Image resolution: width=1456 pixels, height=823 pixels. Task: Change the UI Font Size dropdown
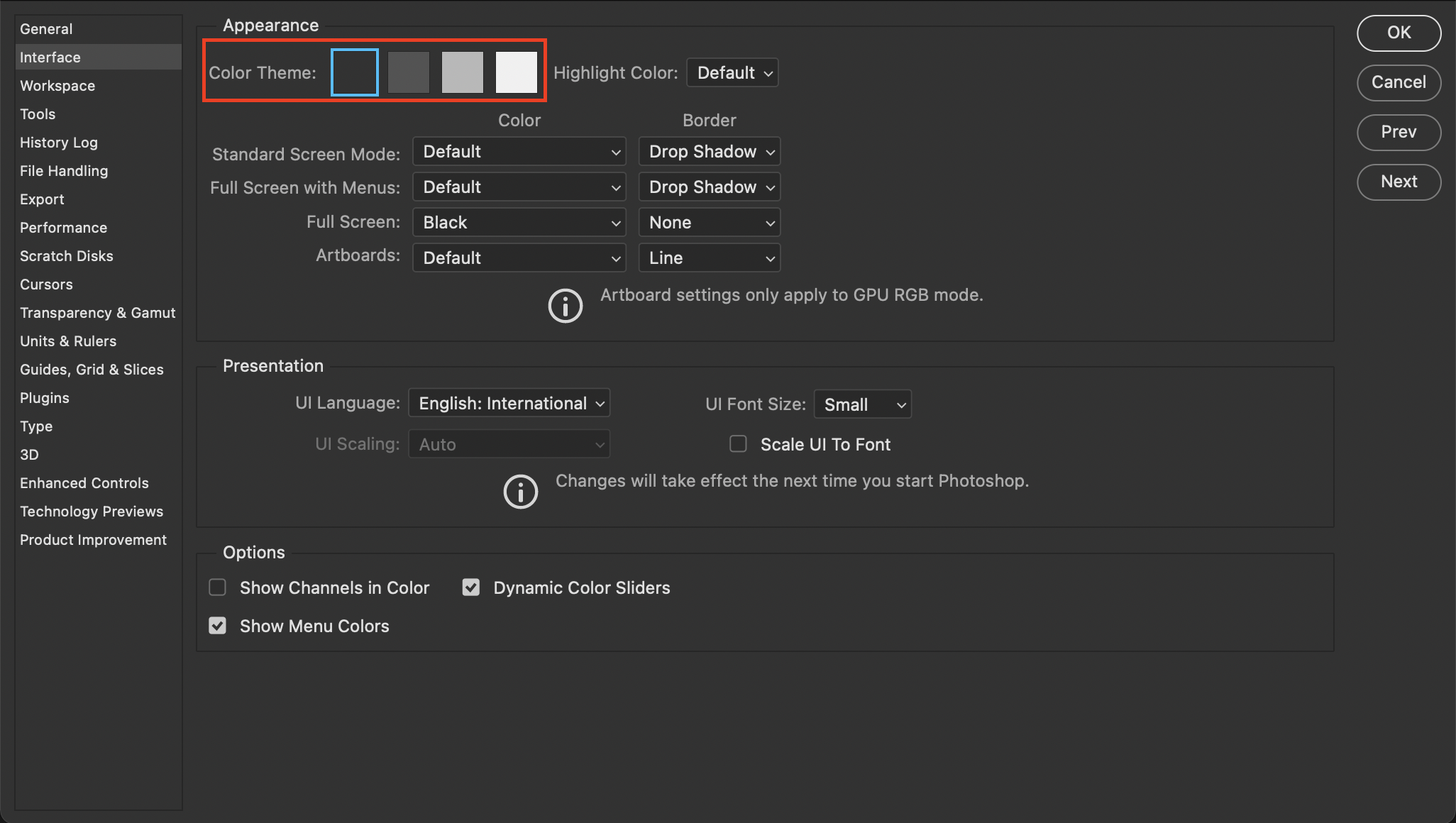tap(862, 404)
